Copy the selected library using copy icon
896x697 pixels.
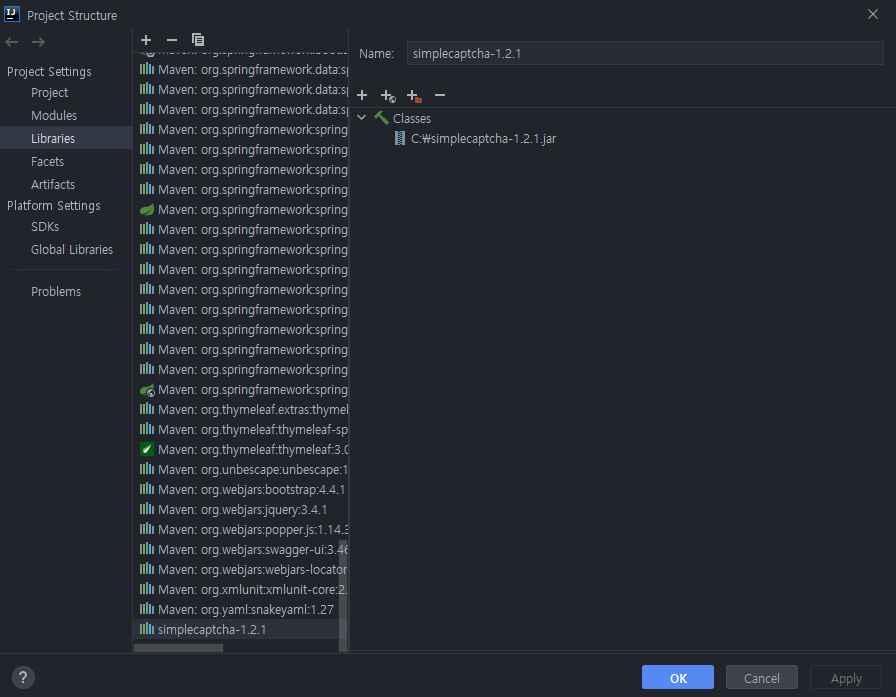198,39
